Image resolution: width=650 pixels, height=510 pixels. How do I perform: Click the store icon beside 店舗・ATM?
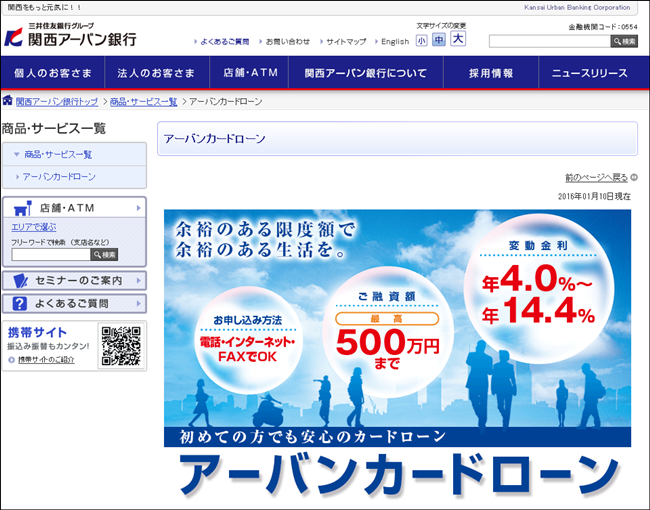(22, 208)
